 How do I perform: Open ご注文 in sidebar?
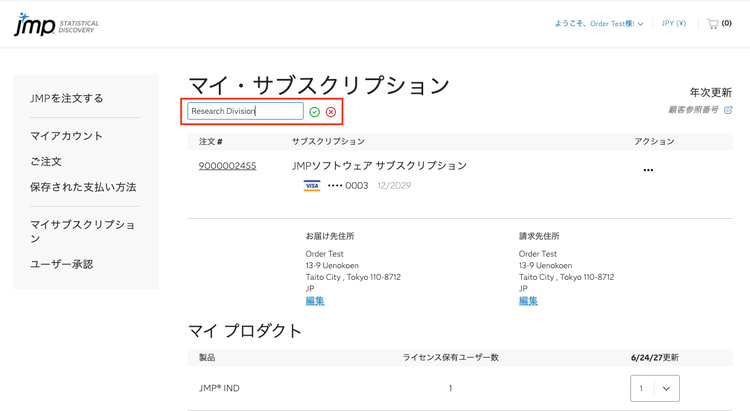[46, 162]
